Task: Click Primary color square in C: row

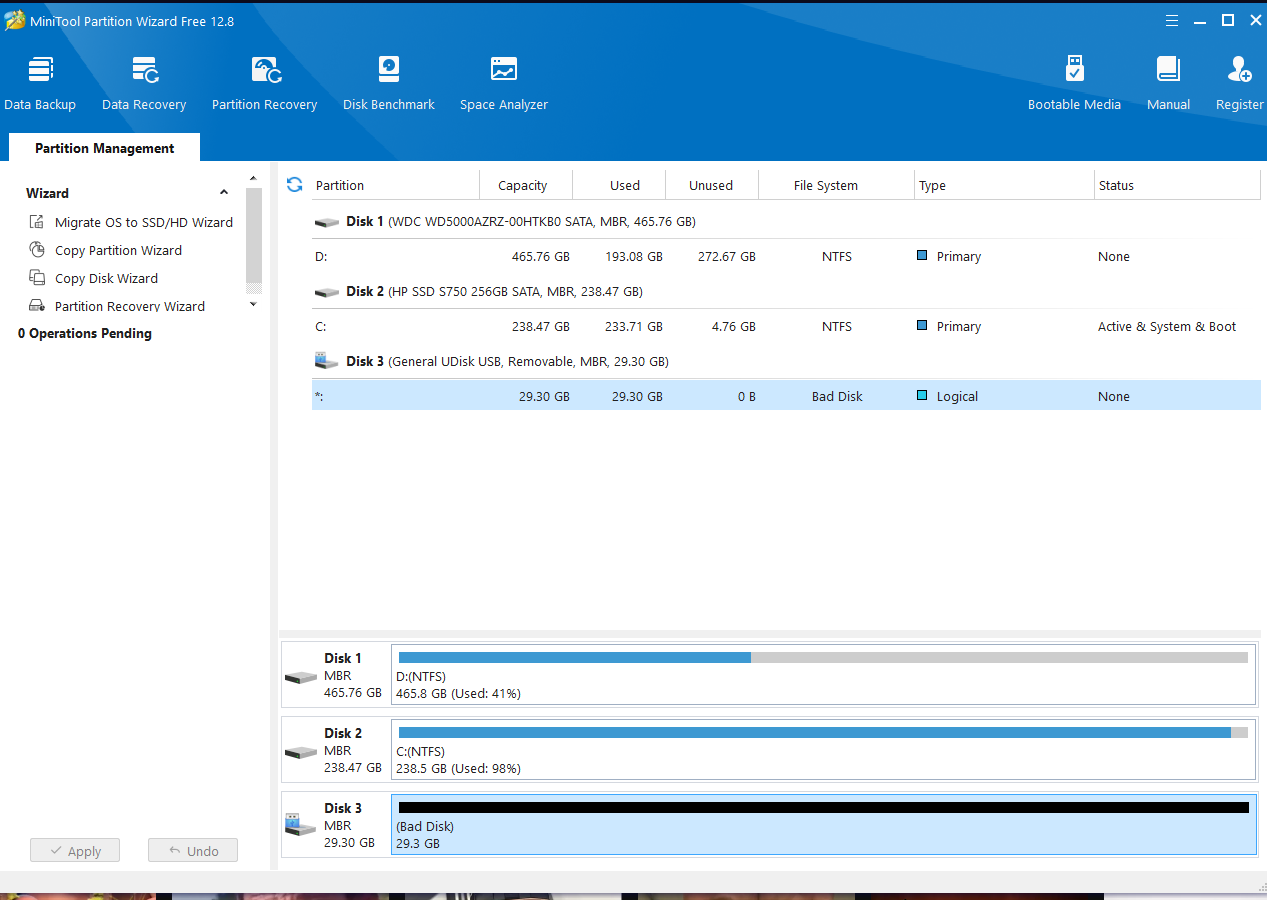Action: 922,326
